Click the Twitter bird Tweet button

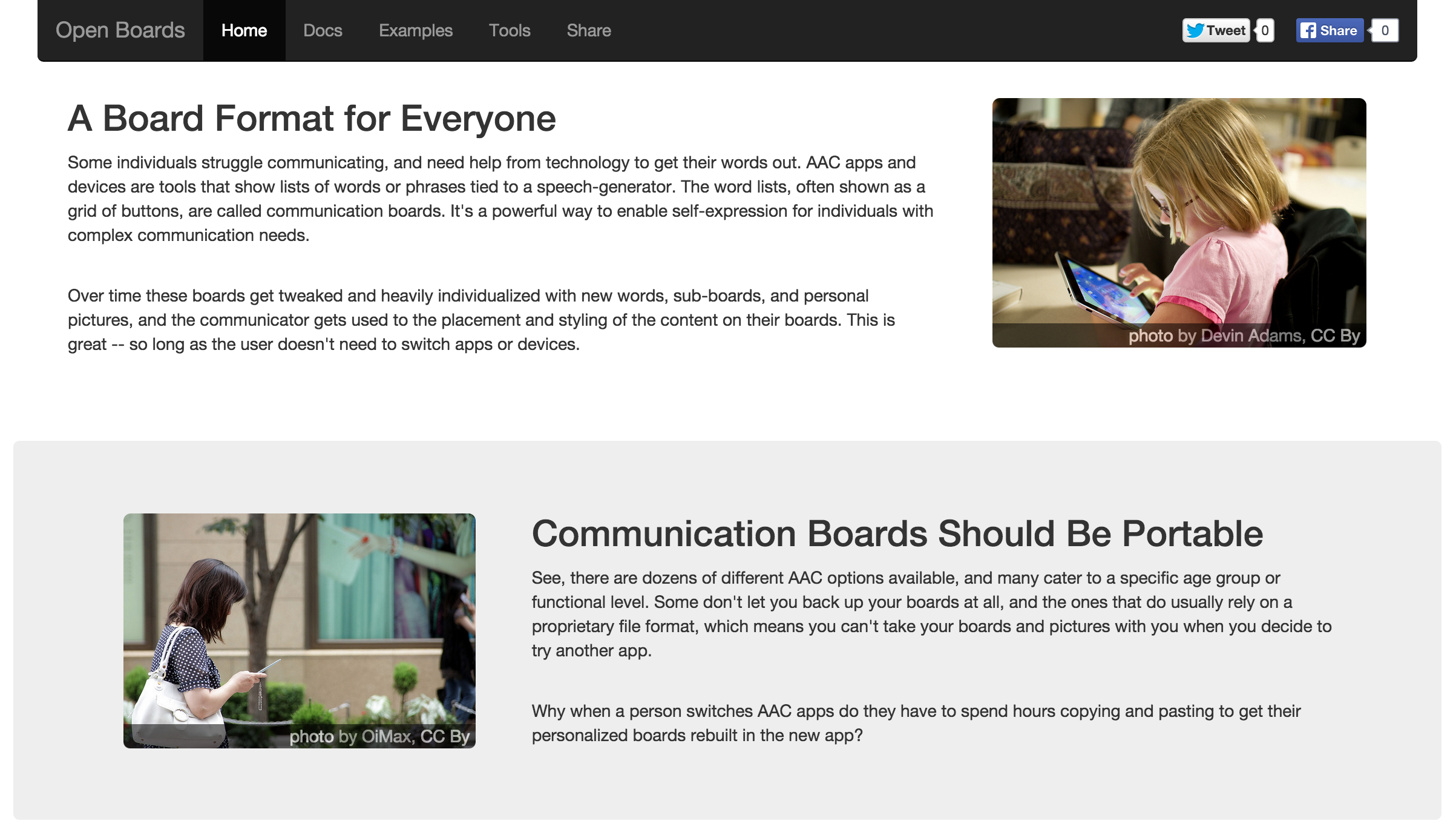point(1216,30)
